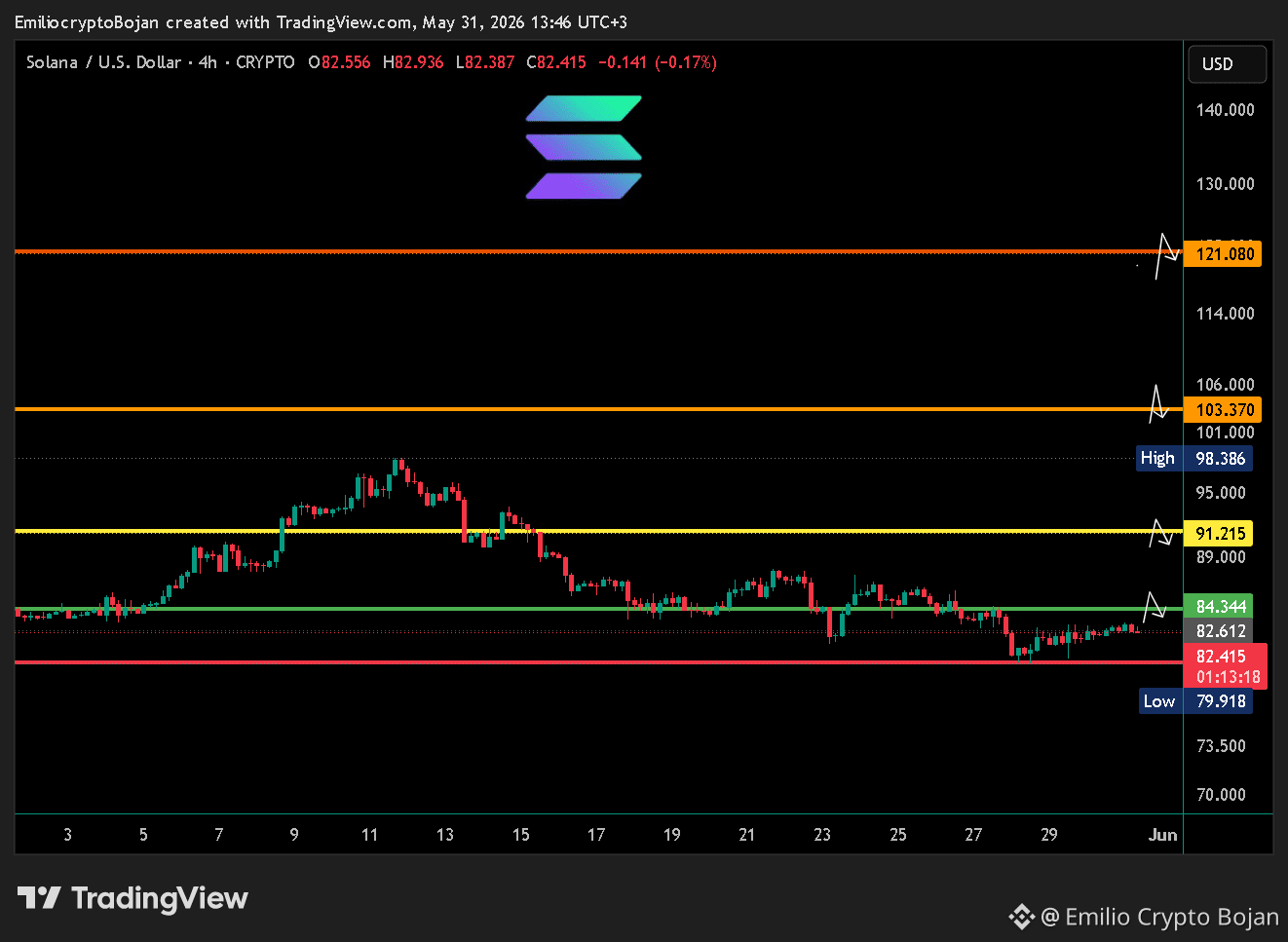Screen dimensions: 1288x942
Task: Click date 19 on the time axis
Action: (x=671, y=835)
